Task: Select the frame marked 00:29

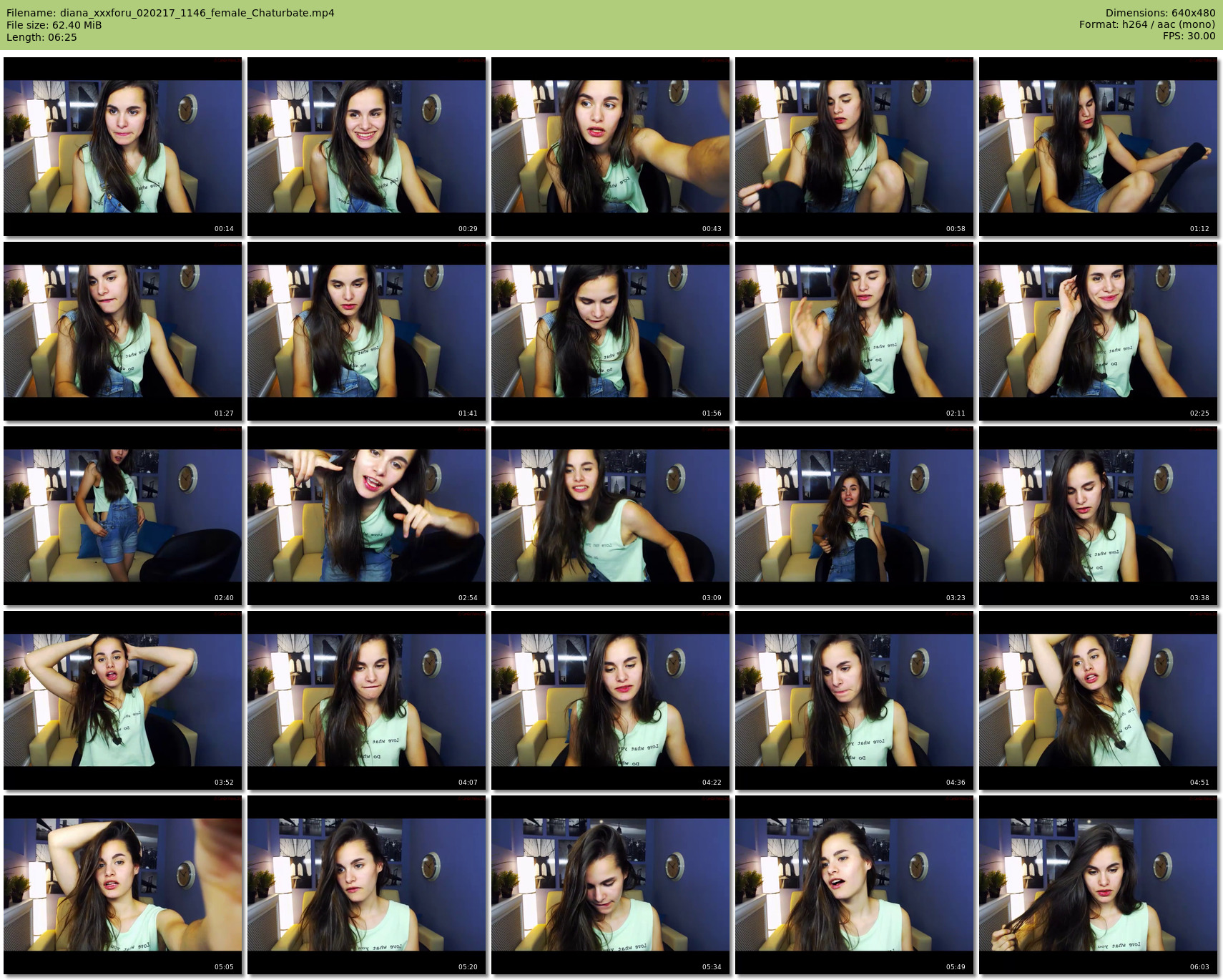Action: point(367,147)
